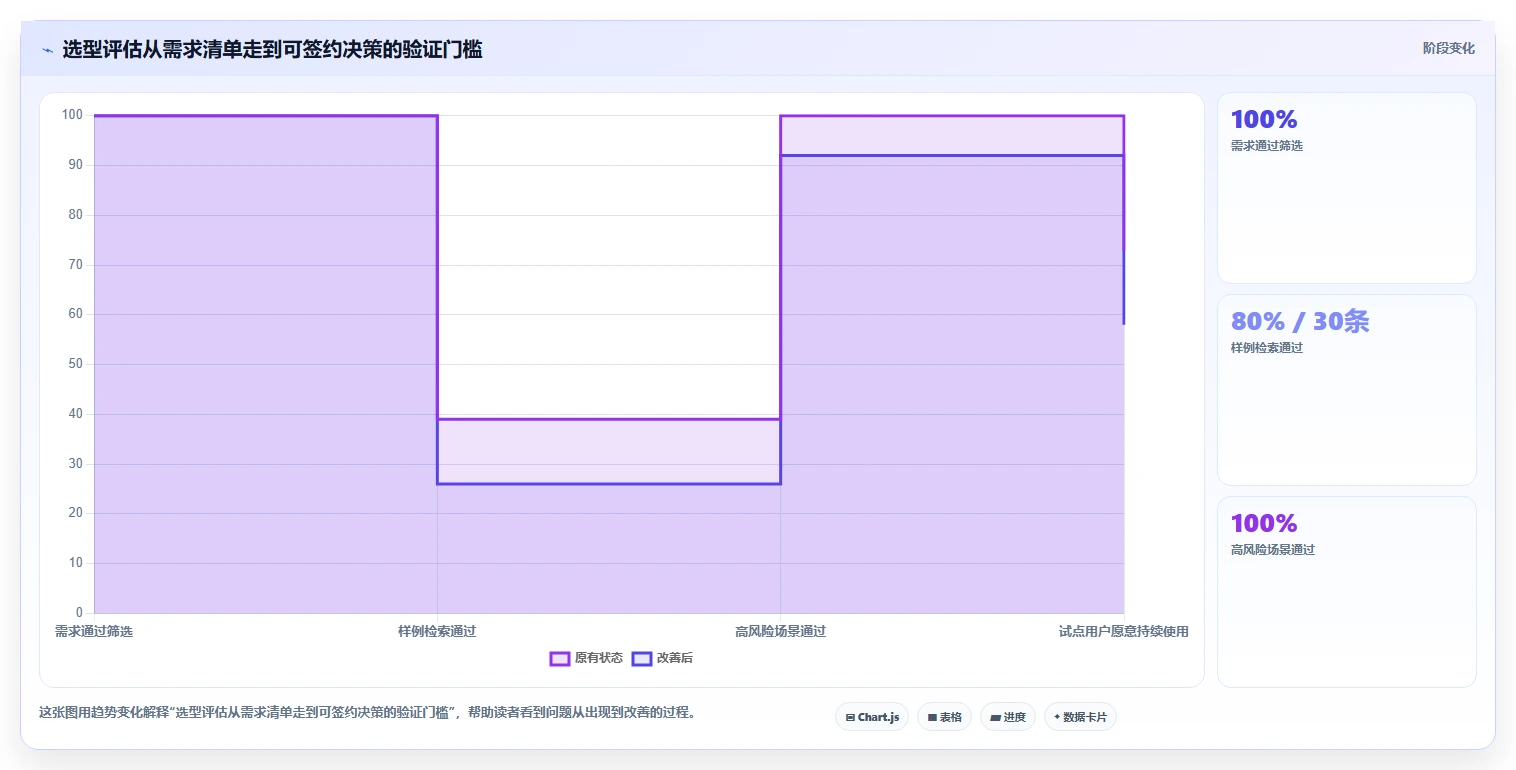Select the 样例检索通过 x-axis label
1516x770 pixels.
tap(437, 631)
